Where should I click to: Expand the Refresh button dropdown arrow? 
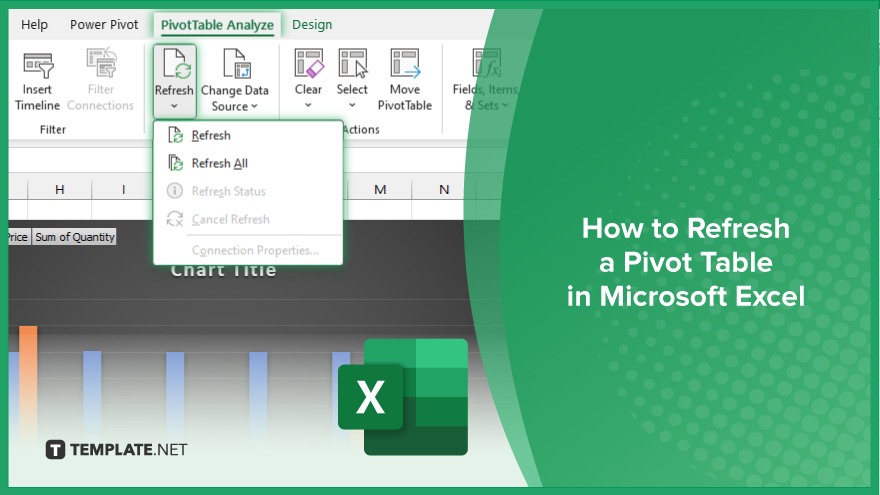coord(174,106)
